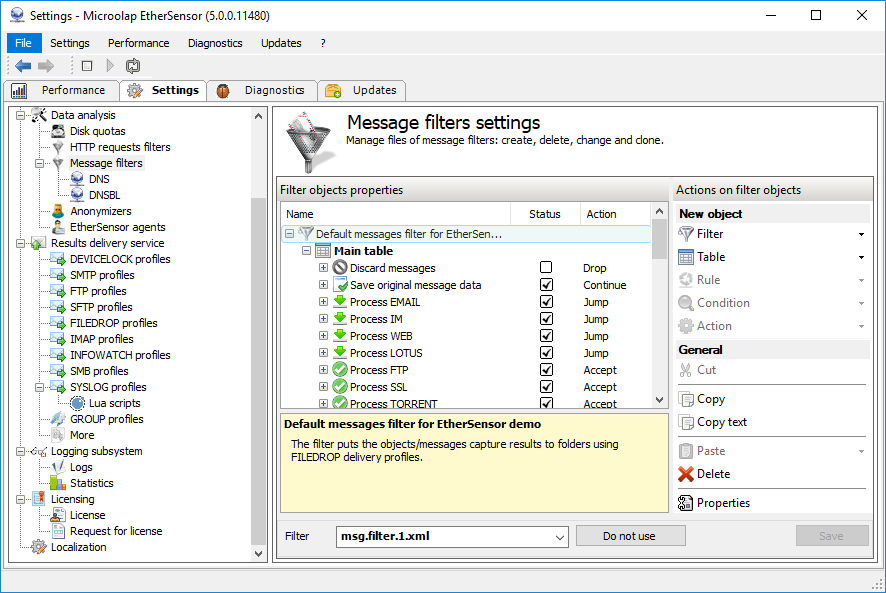Expand the Process EMAIL rule
Viewport: 886px width, 593px height.
(x=323, y=302)
